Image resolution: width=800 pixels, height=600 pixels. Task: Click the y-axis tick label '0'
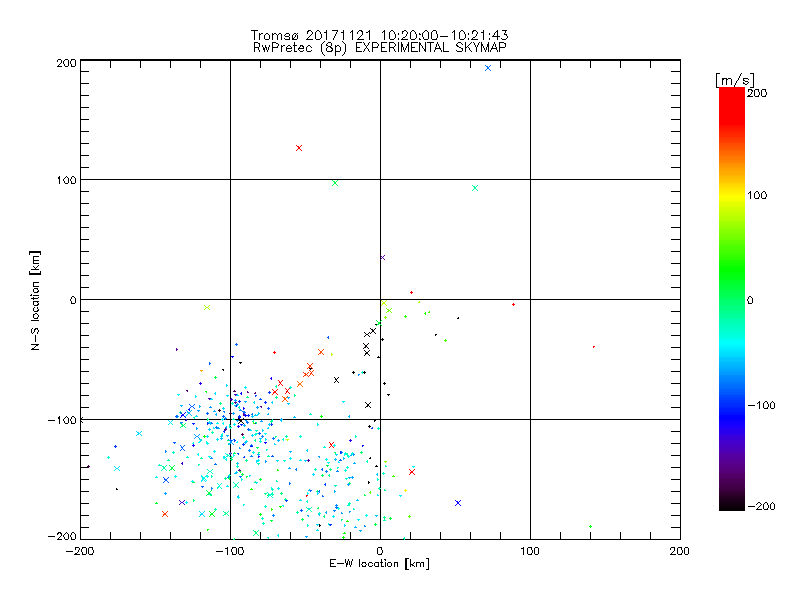[x=73, y=300]
